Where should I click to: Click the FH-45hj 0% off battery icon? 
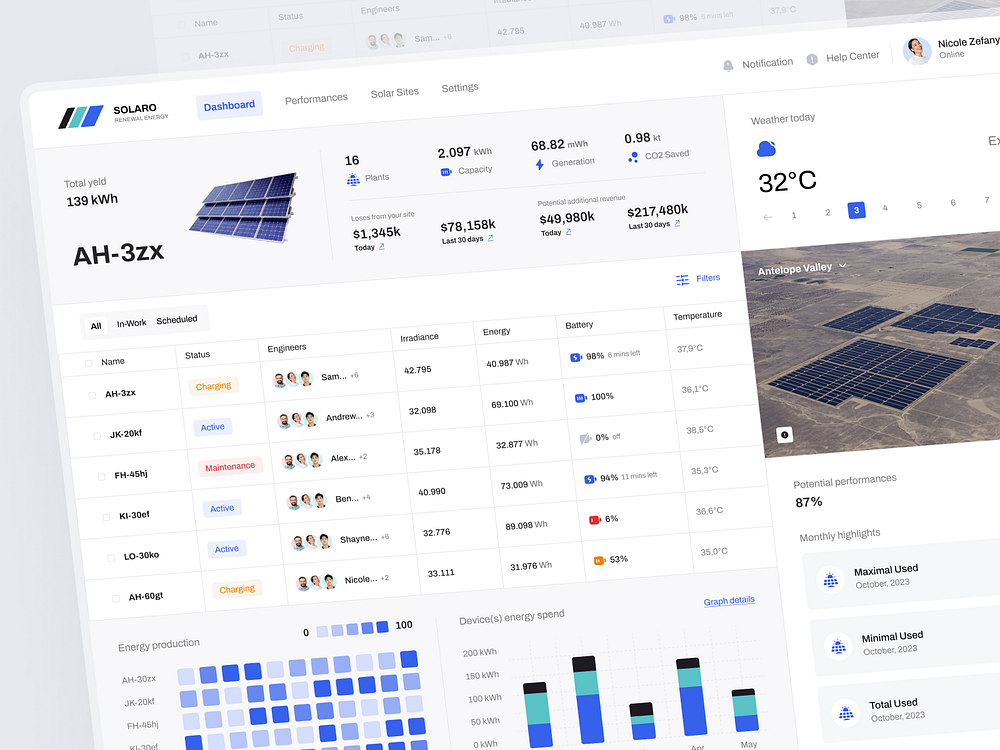[x=585, y=439]
